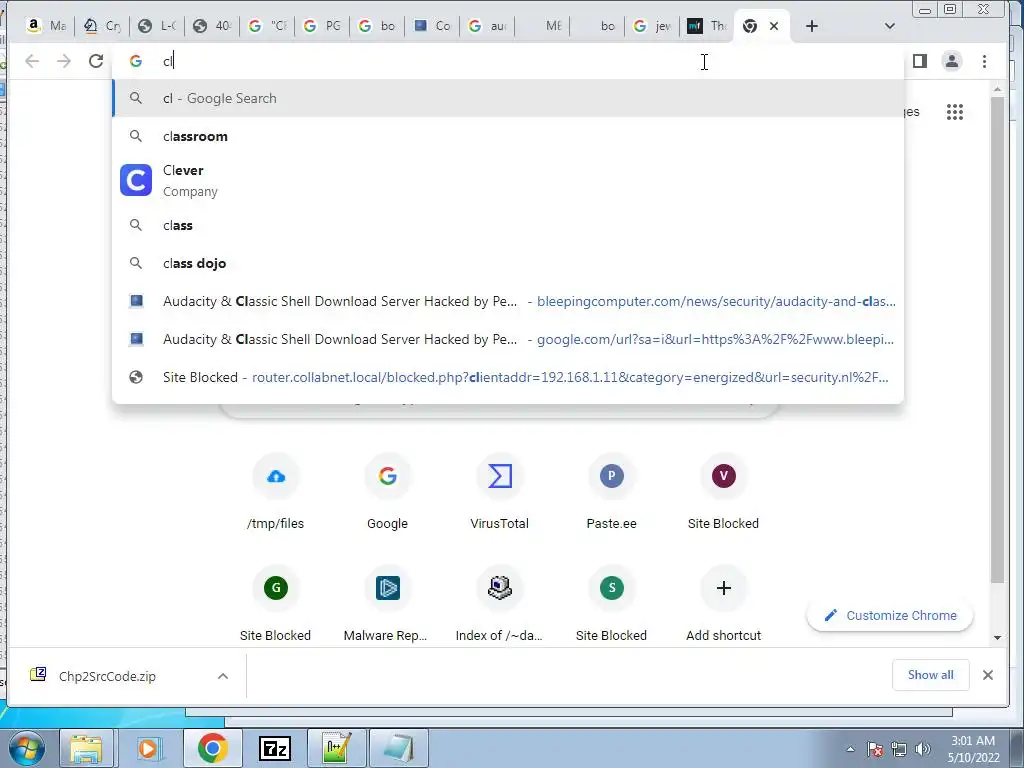Switch to the 'jew' Google tab
The height and width of the screenshot is (768, 1024).
pos(652,26)
